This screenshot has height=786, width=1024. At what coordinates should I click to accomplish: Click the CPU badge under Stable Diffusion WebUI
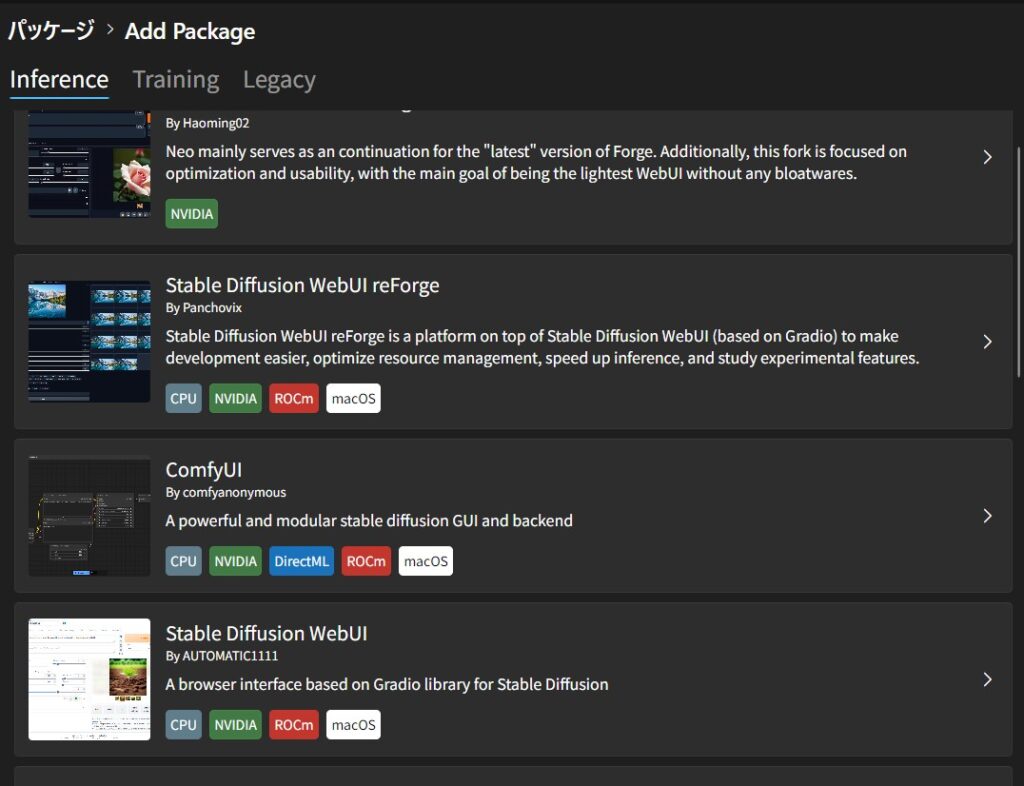183,725
